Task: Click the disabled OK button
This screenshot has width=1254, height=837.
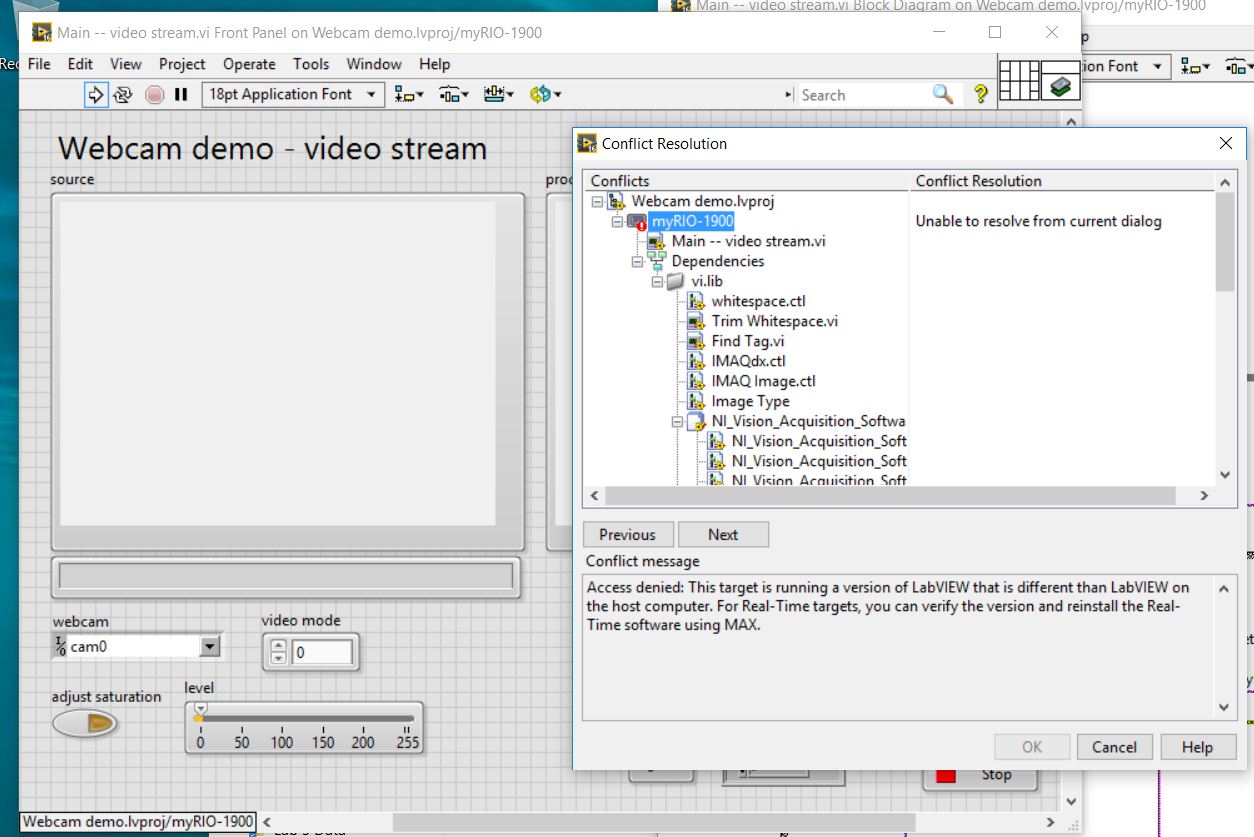Action: point(1032,747)
